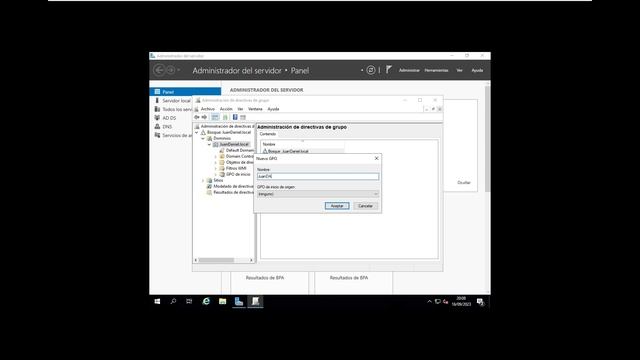Click the notifications flag in Server Manager
Viewport: 640px width, 360px height.
coord(389,70)
